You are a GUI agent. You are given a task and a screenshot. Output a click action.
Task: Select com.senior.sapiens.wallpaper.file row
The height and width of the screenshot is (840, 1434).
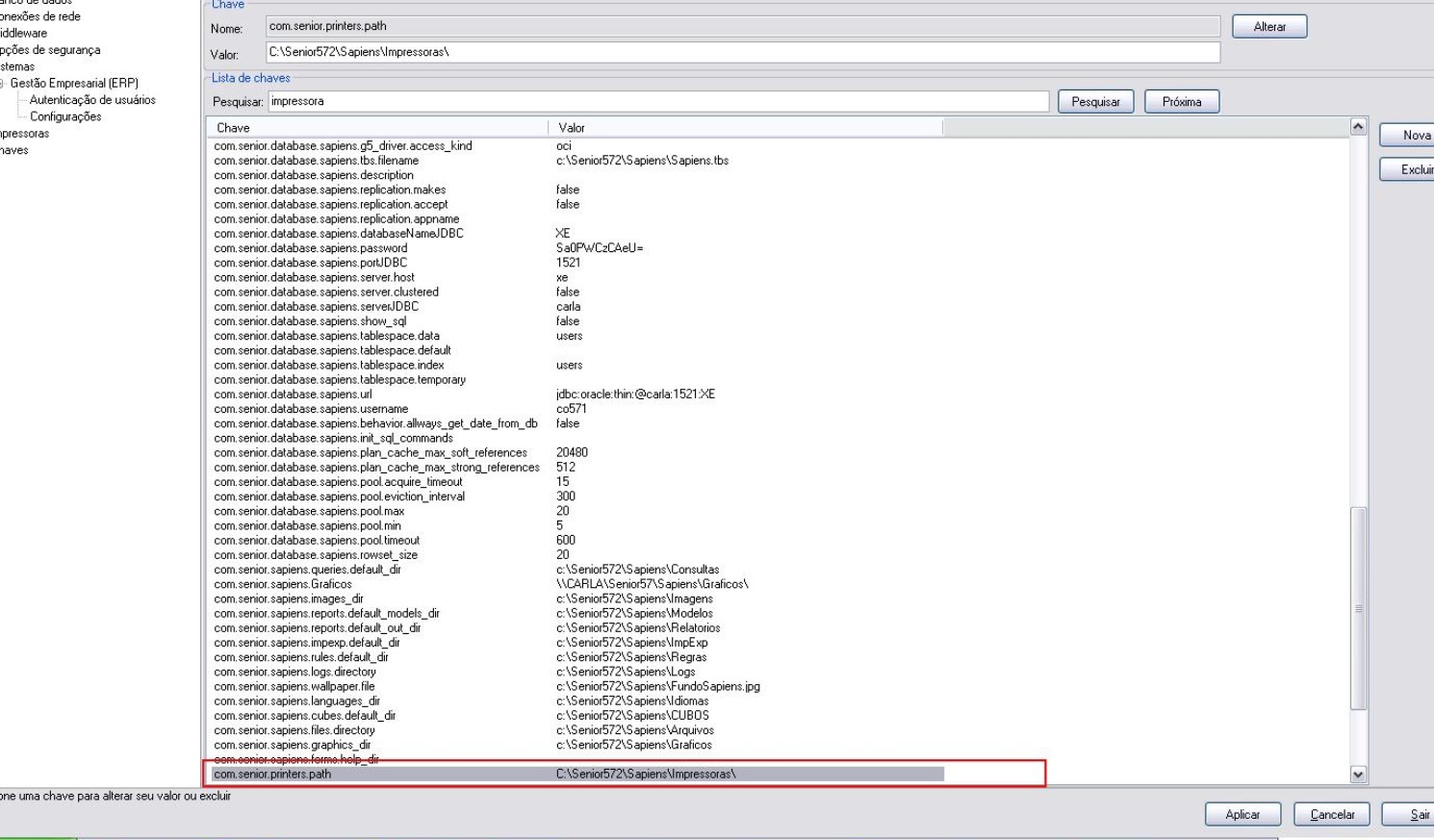point(294,687)
